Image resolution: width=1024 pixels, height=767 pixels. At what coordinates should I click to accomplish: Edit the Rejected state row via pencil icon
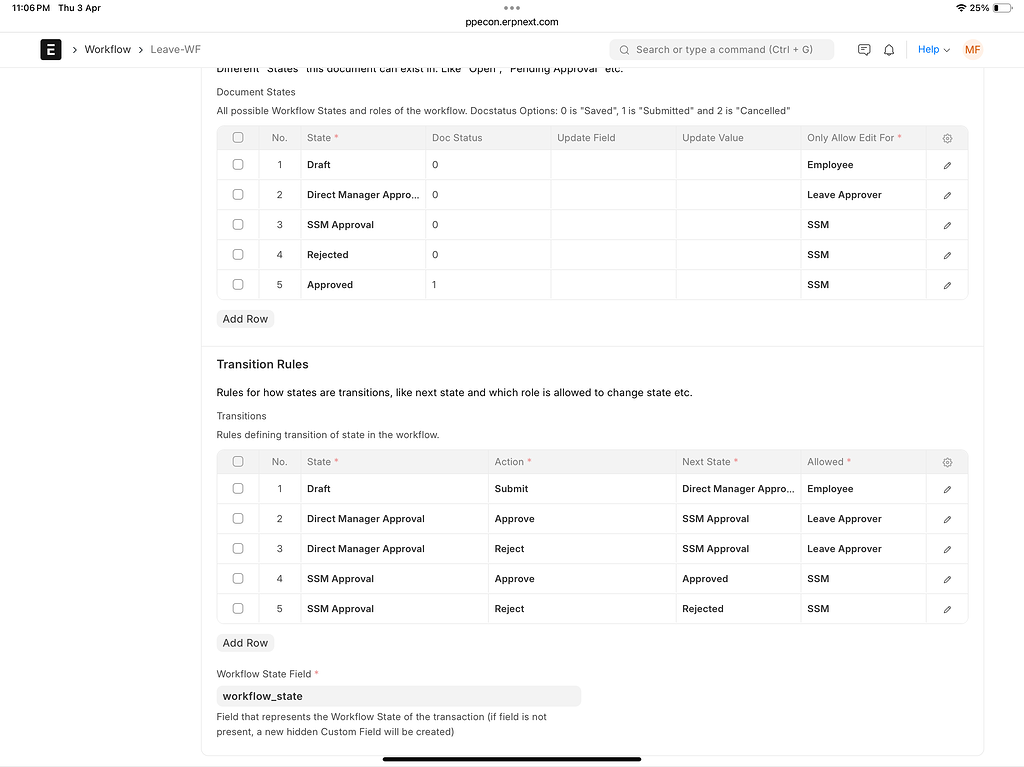[x=946, y=254]
